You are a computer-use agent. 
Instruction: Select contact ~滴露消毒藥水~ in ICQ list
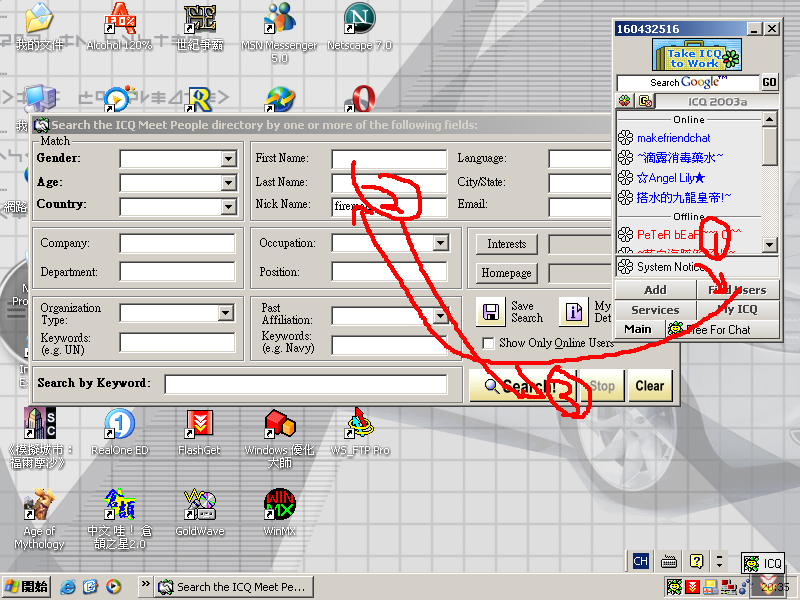point(680,158)
